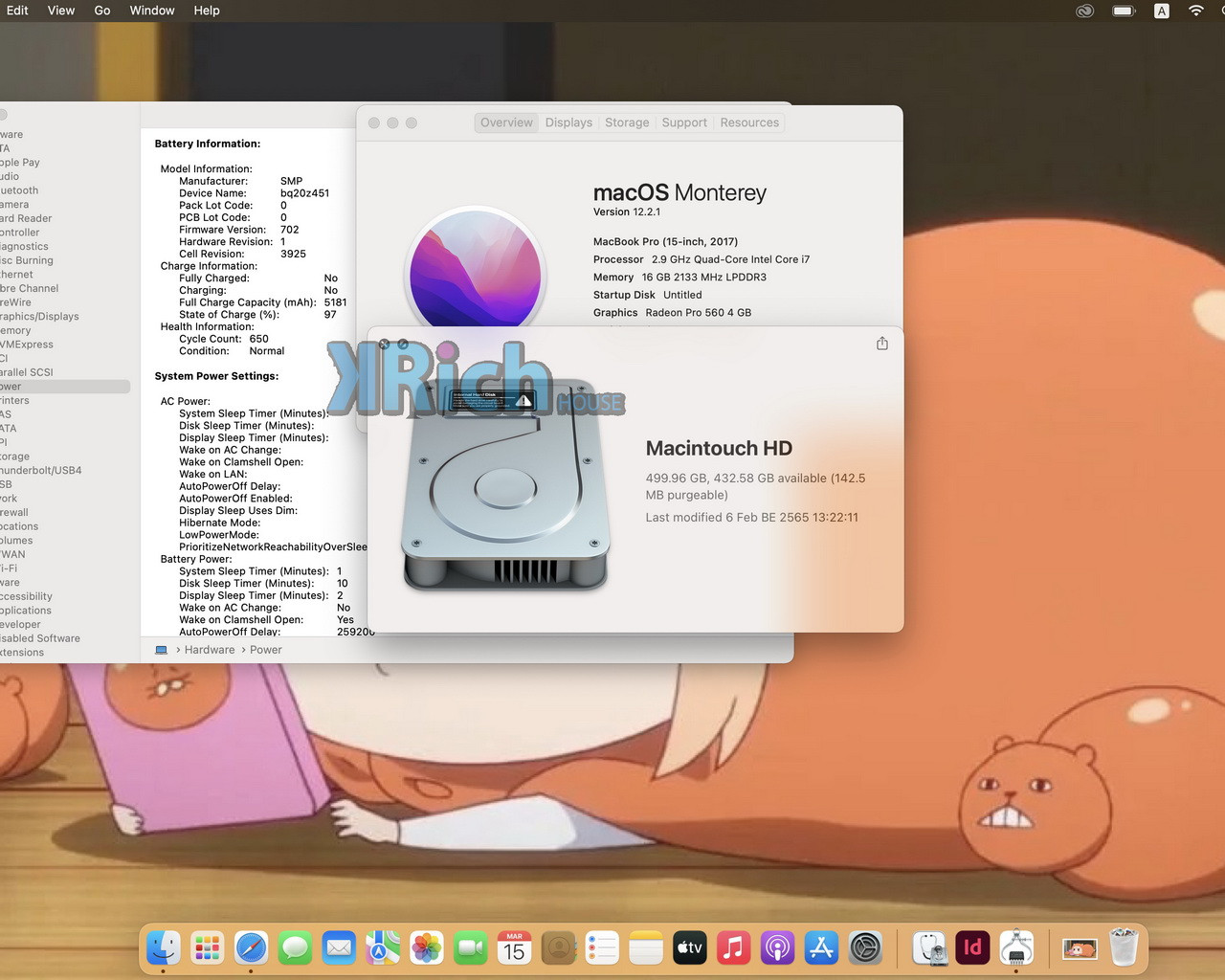This screenshot has height=980, width=1225.
Task: Open Podcasts app in the Dock
Action: click(x=777, y=948)
